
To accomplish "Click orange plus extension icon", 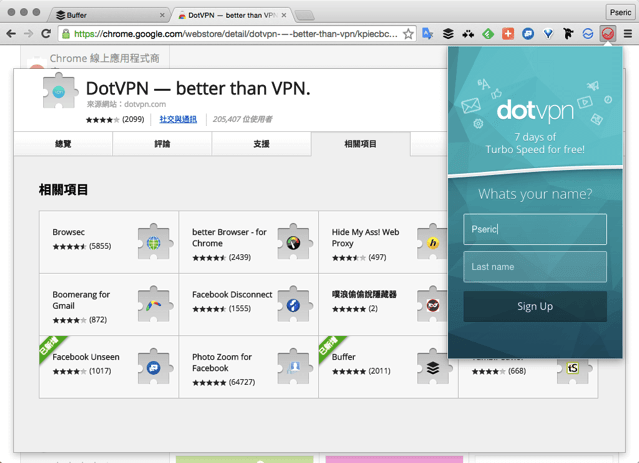I will (508, 34).
